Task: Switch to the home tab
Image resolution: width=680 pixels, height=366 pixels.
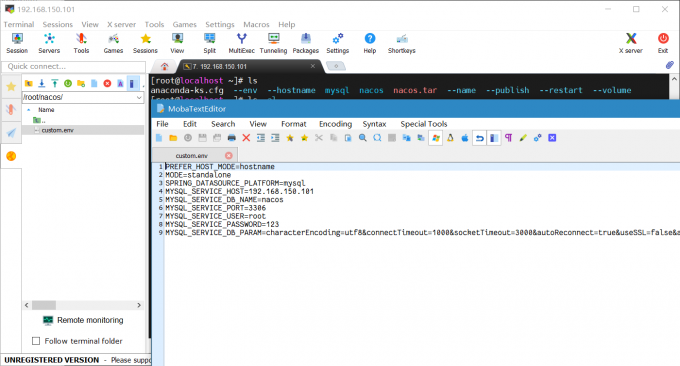Action: (x=164, y=66)
